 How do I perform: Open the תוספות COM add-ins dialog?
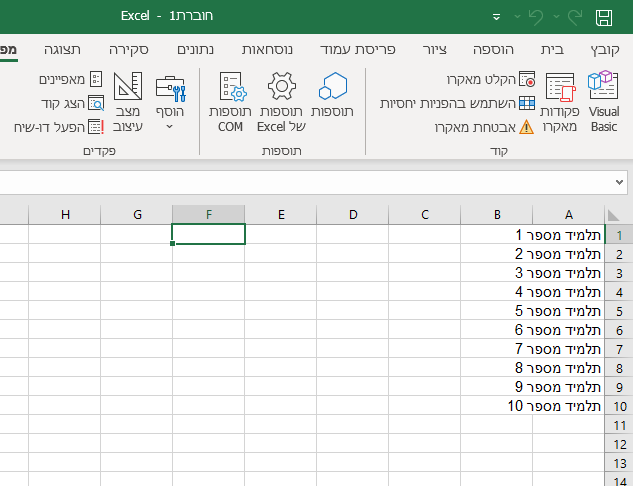230,104
